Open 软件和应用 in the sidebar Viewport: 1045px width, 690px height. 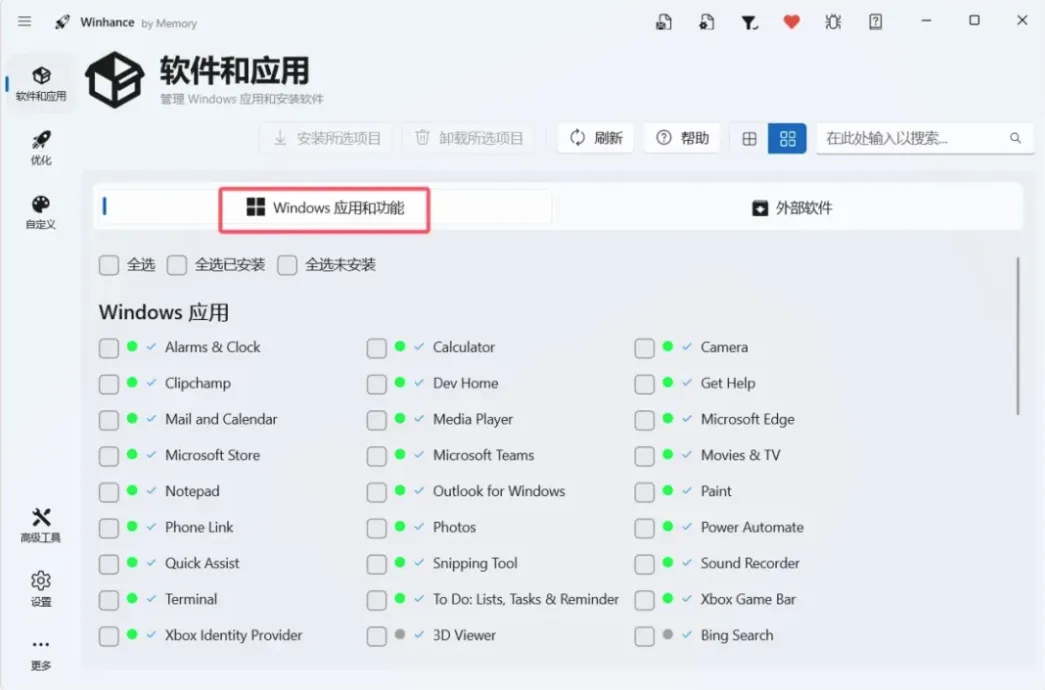click(x=41, y=84)
